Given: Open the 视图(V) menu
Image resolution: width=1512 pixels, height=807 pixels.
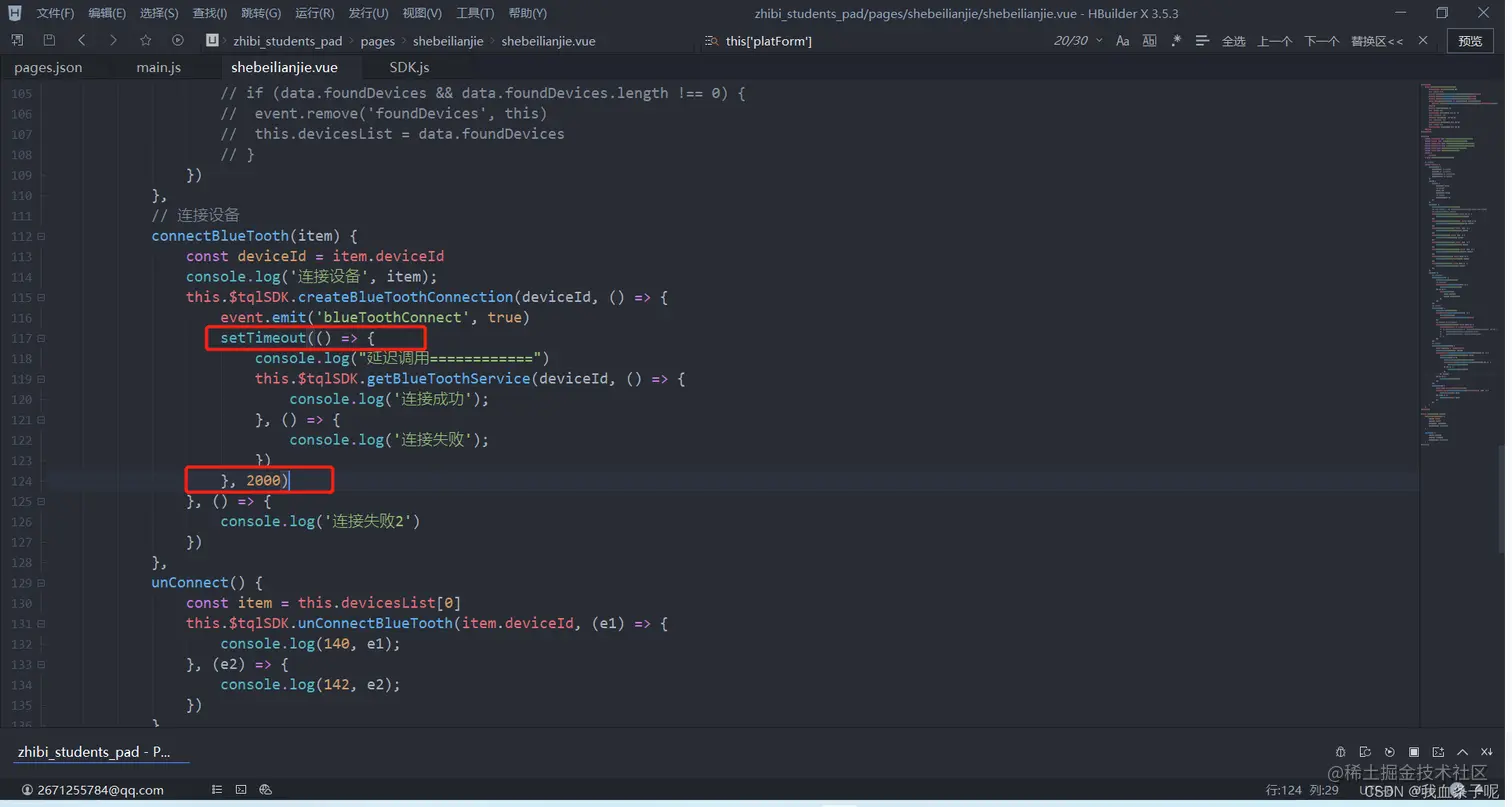Looking at the screenshot, I should [x=422, y=13].
